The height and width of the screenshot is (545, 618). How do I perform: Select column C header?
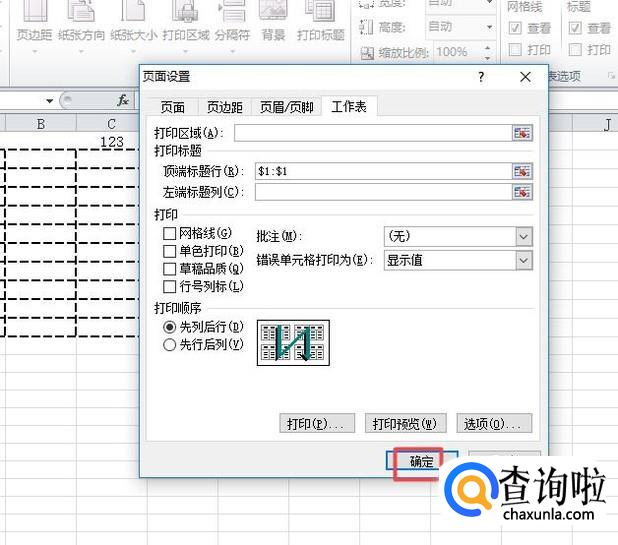pyautogui.click(x=111, y=124)
